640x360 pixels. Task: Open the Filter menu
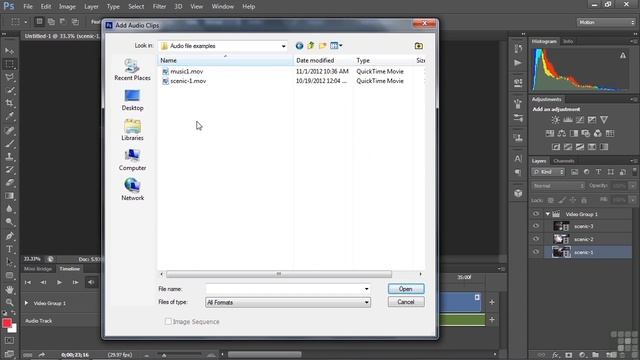(x=159, y=7)
